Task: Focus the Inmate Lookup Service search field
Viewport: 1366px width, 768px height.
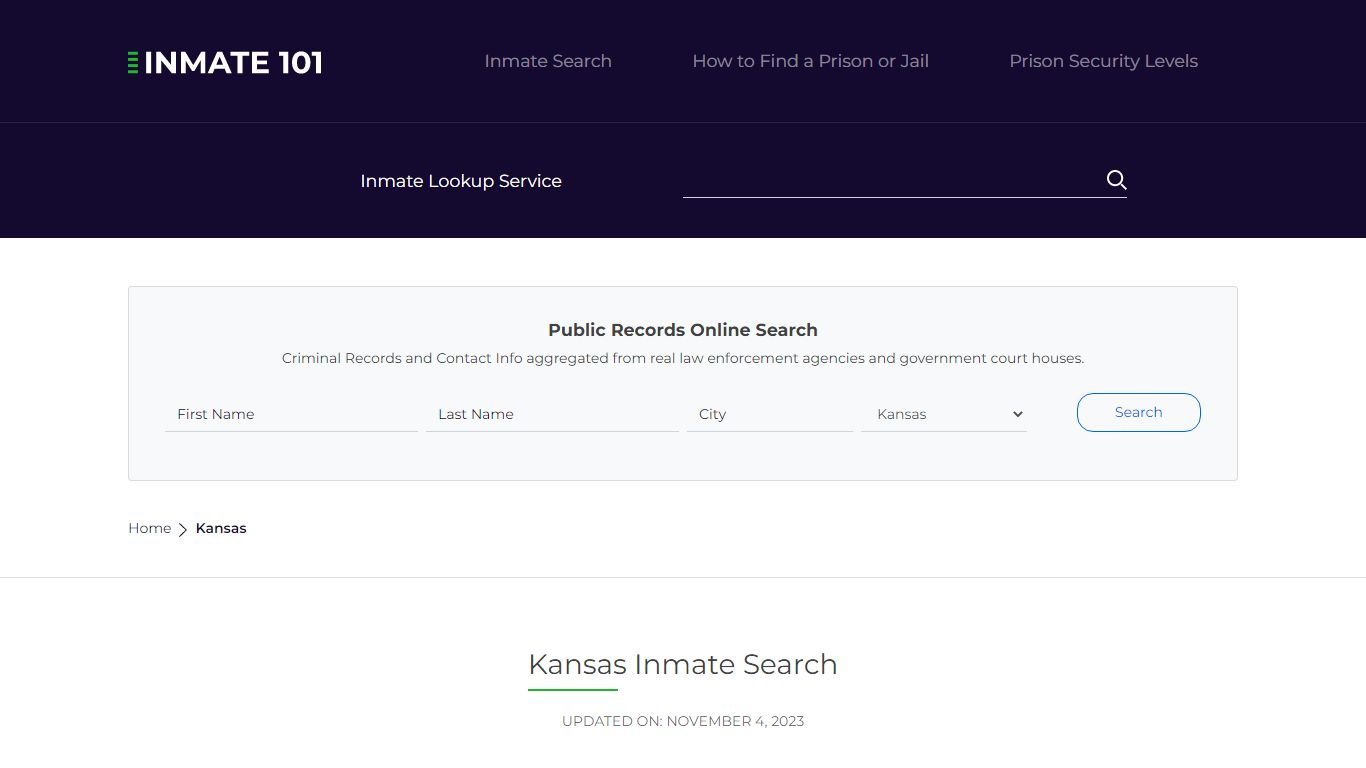Action: [890, 181]
